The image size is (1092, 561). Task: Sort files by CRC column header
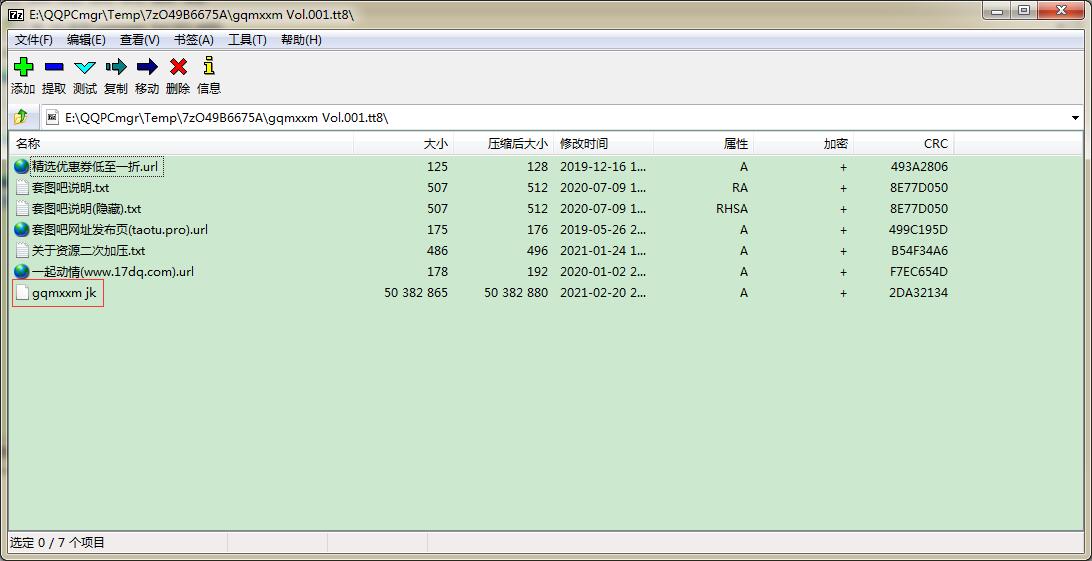[935, 144]
